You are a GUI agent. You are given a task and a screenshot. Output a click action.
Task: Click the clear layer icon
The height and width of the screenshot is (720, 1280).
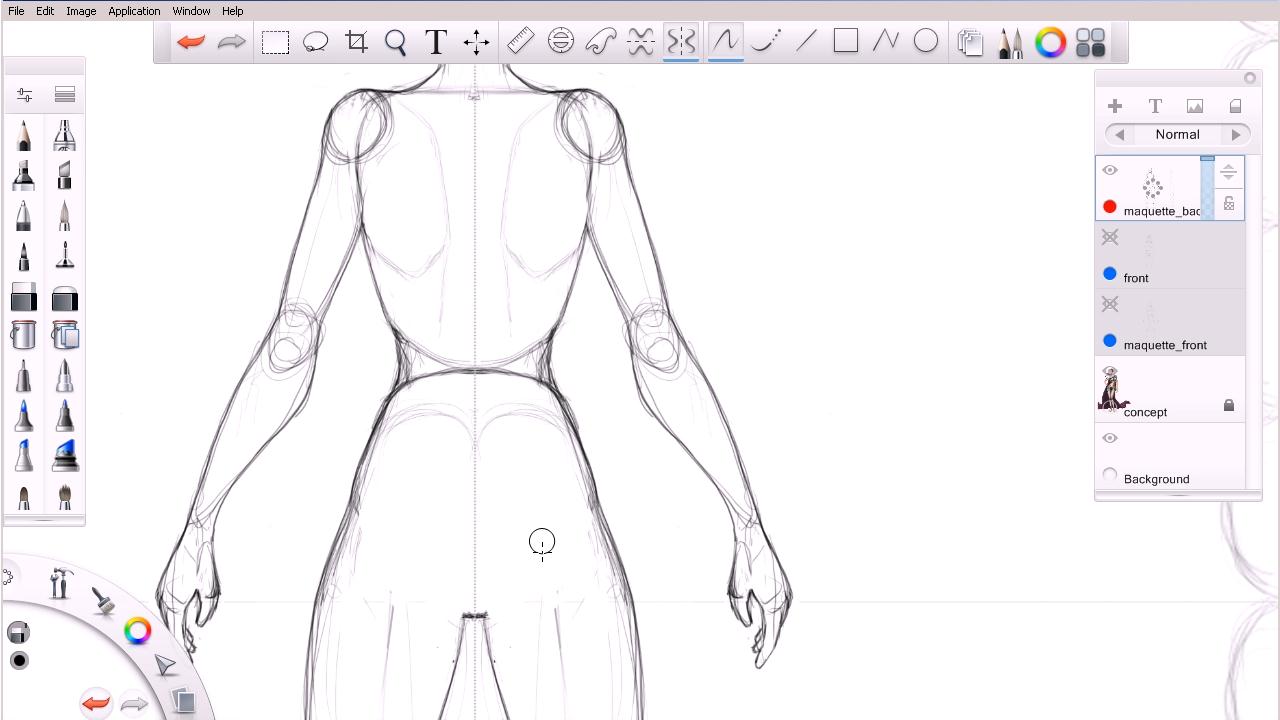tap(1235, 106)
